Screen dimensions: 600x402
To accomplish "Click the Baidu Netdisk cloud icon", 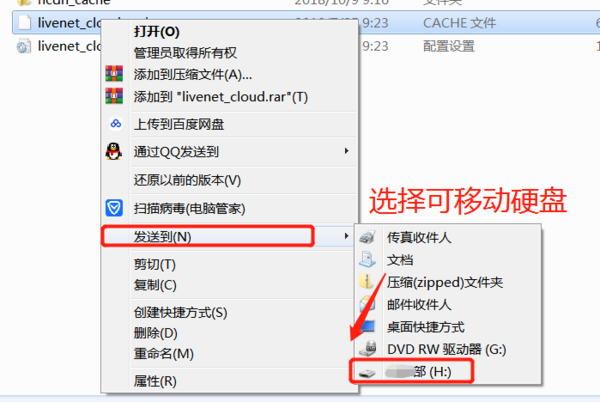I will (116, 124).
